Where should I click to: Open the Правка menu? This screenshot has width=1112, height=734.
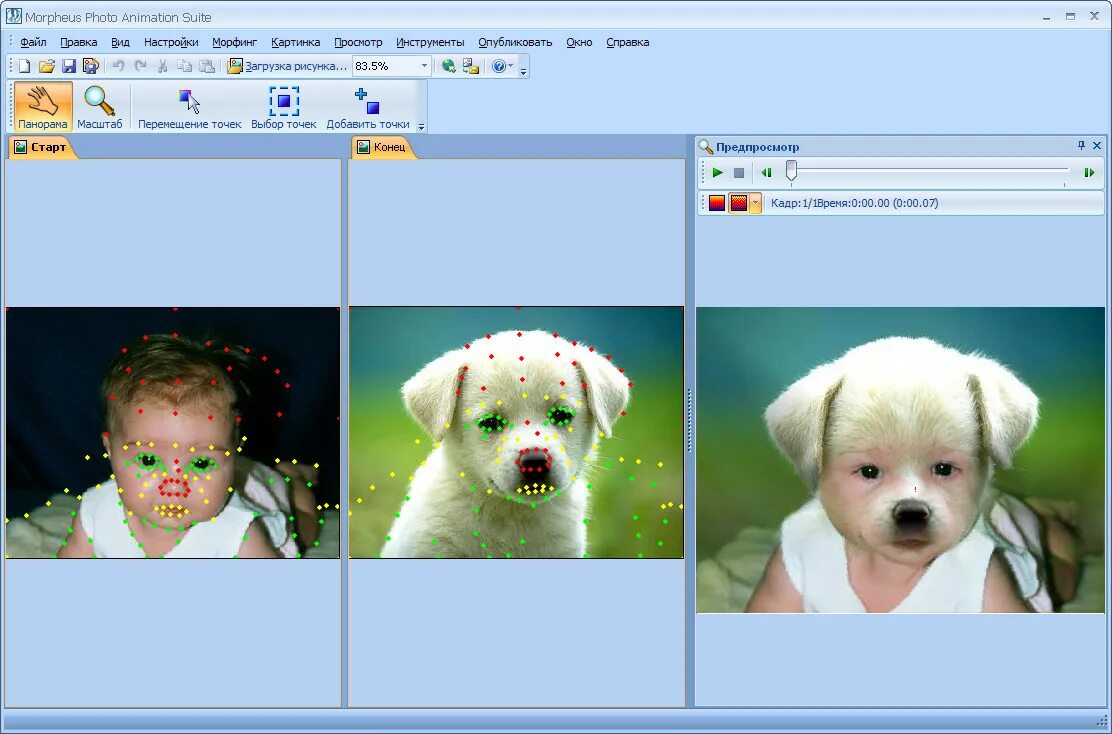(79, 42)
